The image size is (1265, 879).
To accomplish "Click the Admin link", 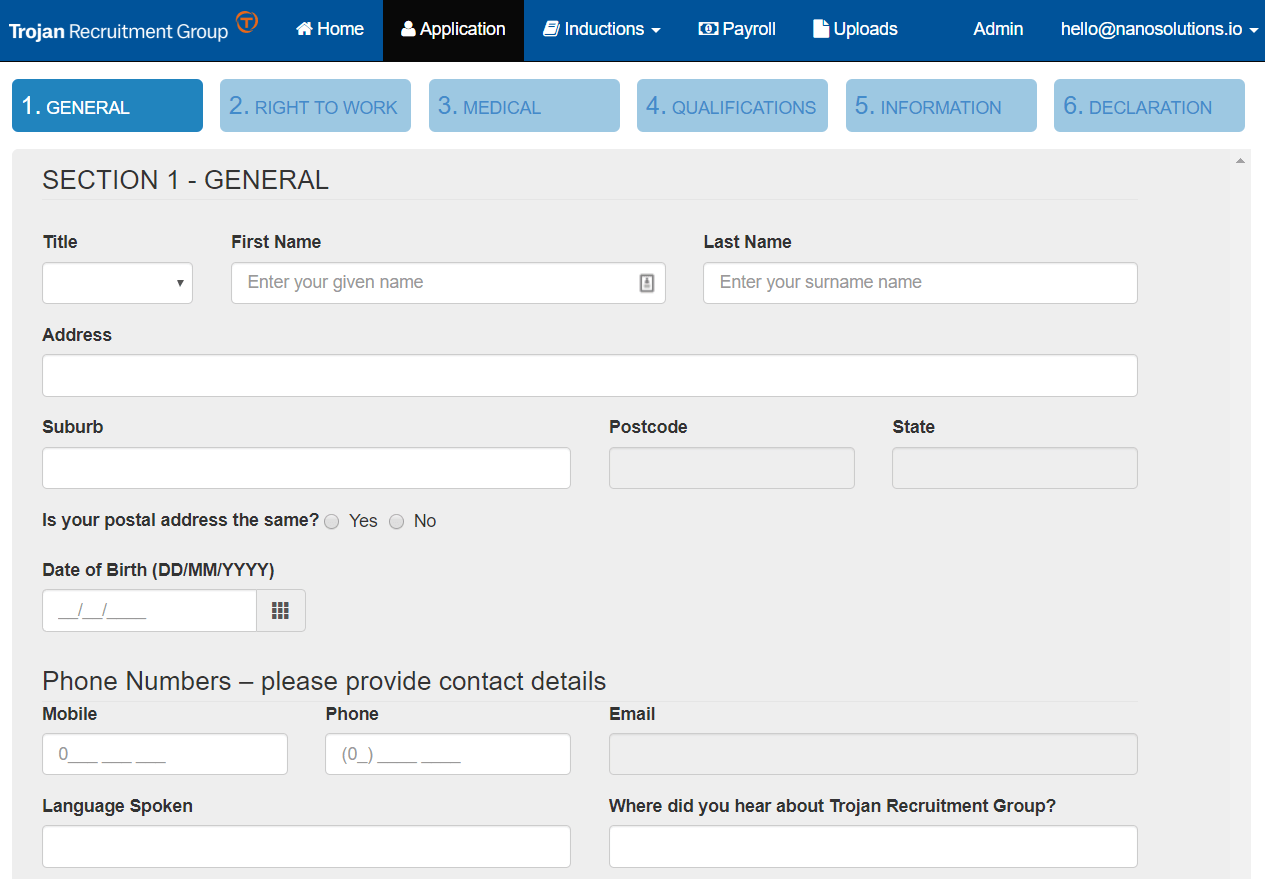I will click(998, 29).
